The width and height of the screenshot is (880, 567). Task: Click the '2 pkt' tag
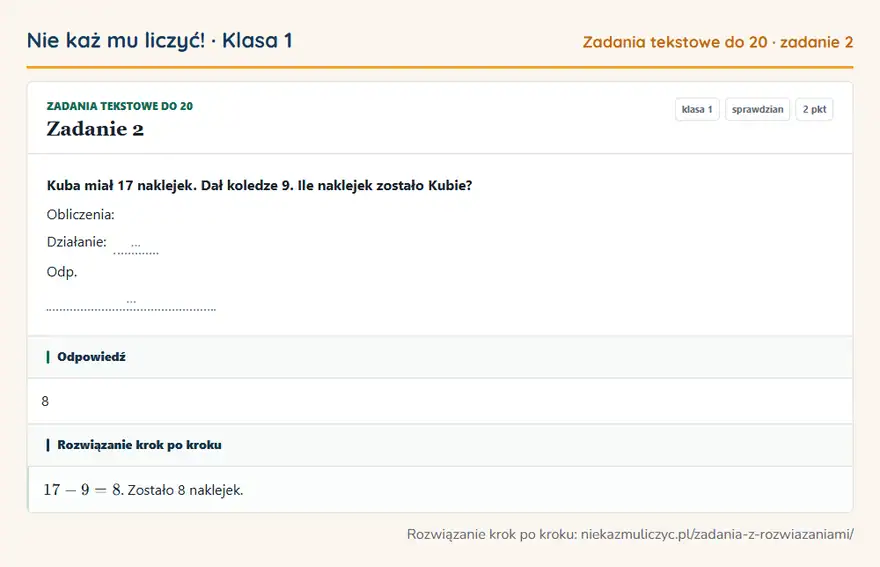coord(814,109)
